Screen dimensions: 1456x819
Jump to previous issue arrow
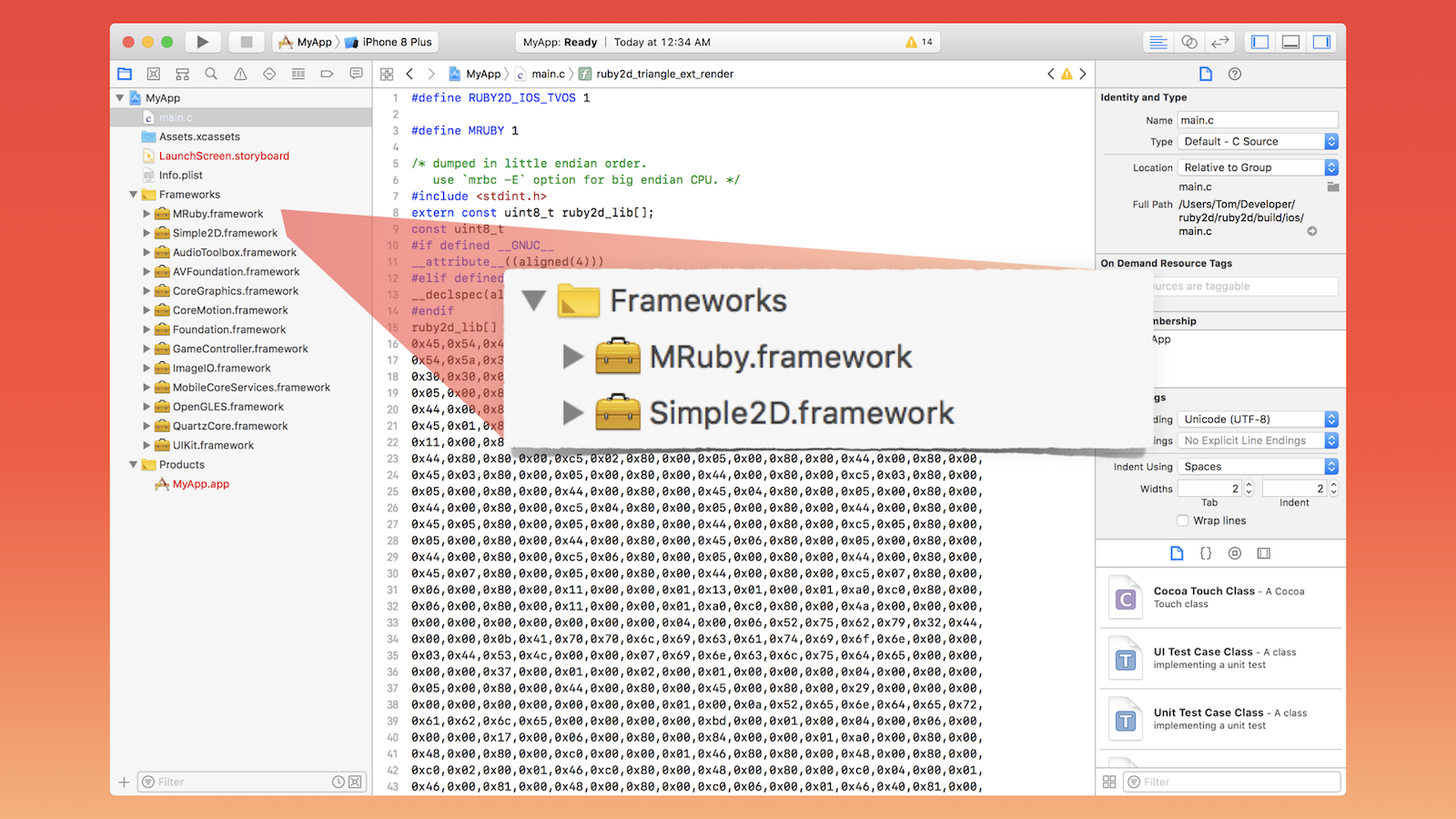pyautogui.click(x=1051, y=74)
